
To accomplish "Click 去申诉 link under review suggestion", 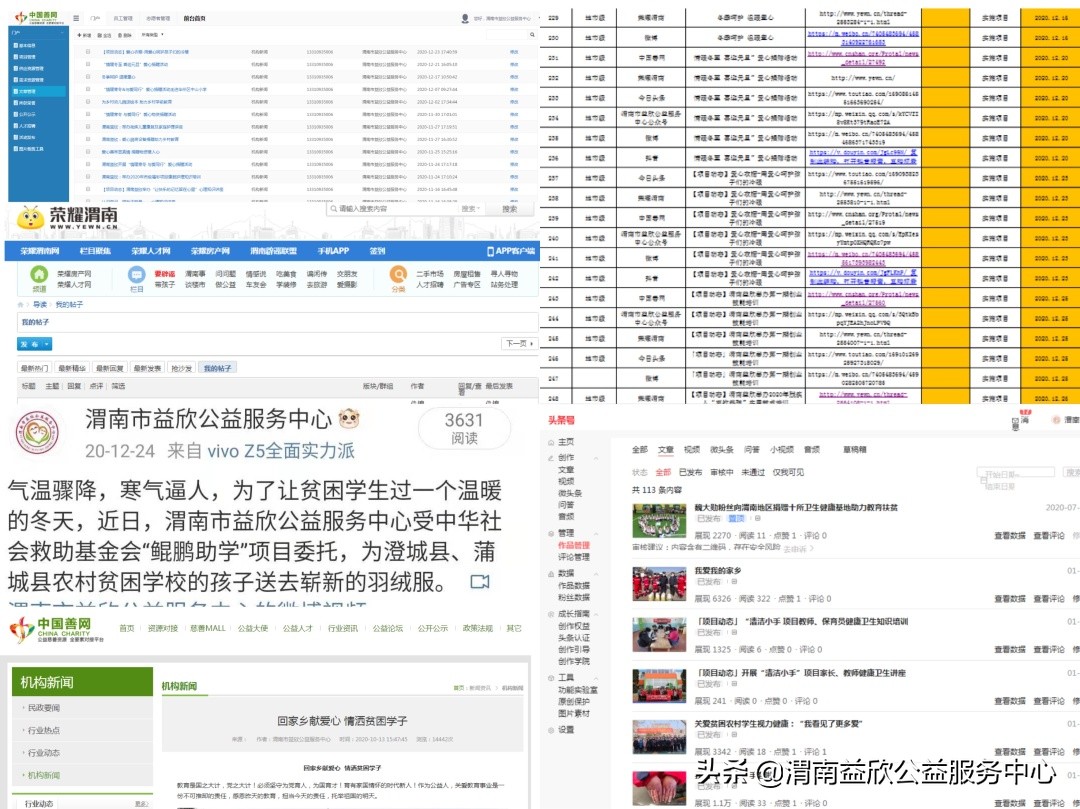I will [x=798, y=549].
